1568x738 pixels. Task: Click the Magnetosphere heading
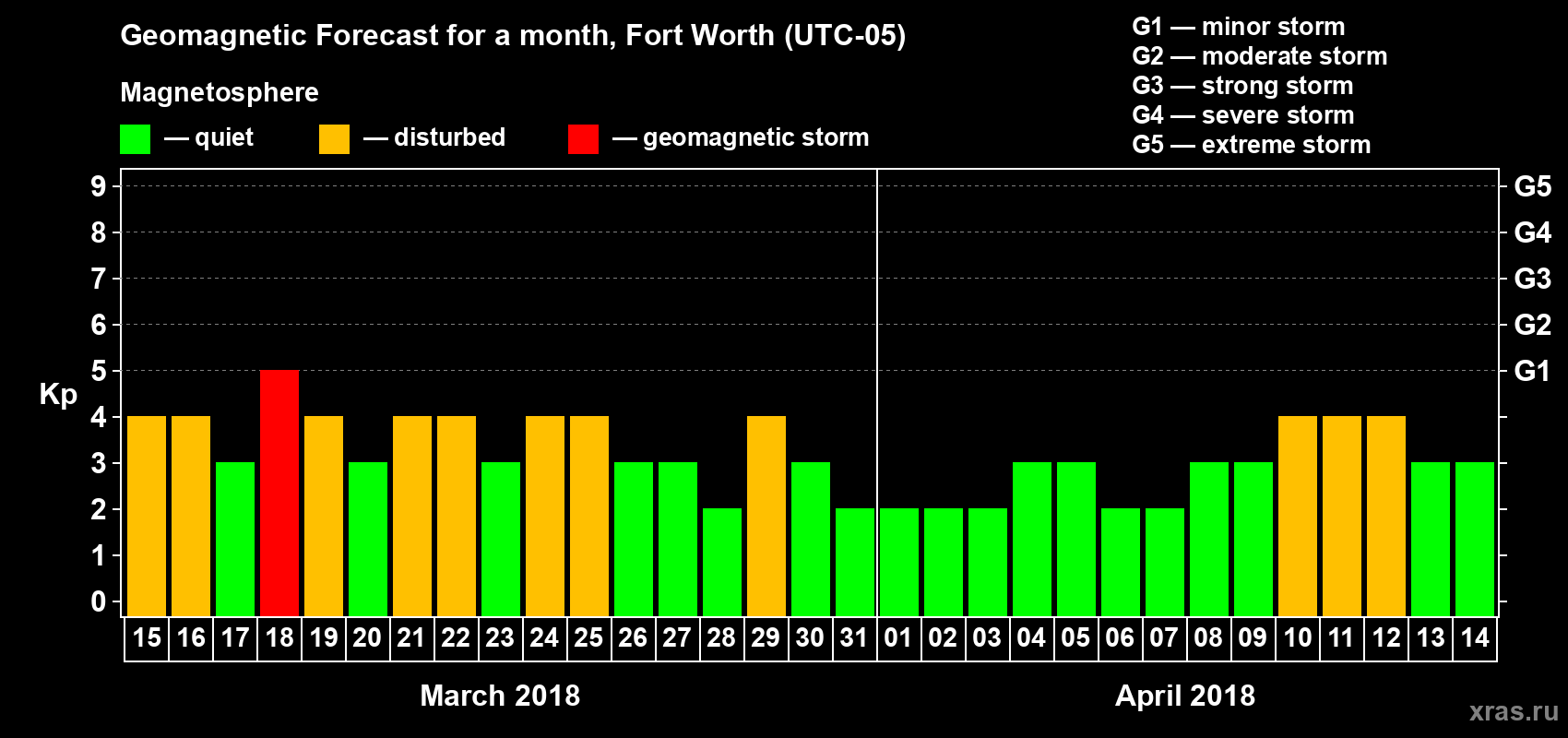pos(220,93)
